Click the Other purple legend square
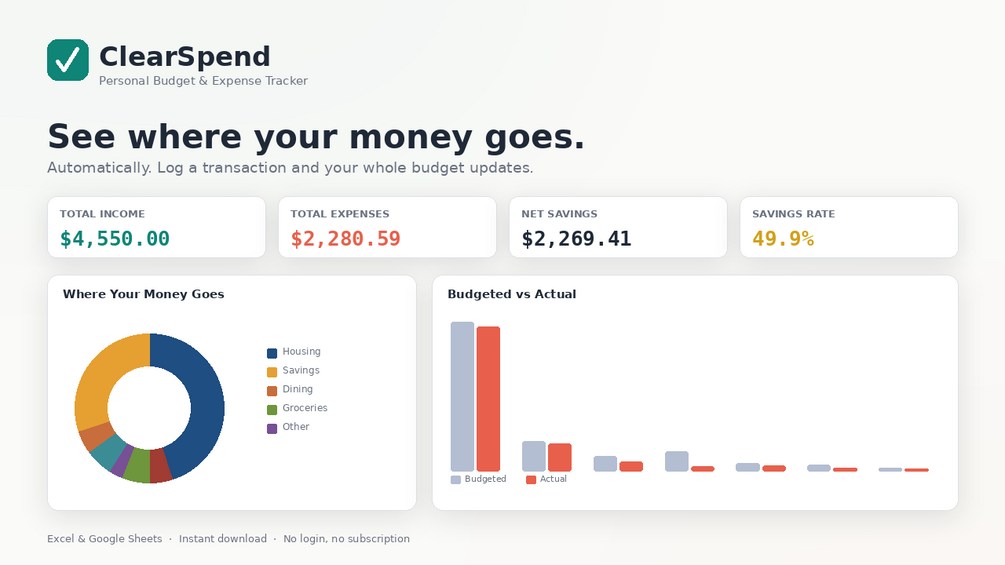 tap(272, 429)
